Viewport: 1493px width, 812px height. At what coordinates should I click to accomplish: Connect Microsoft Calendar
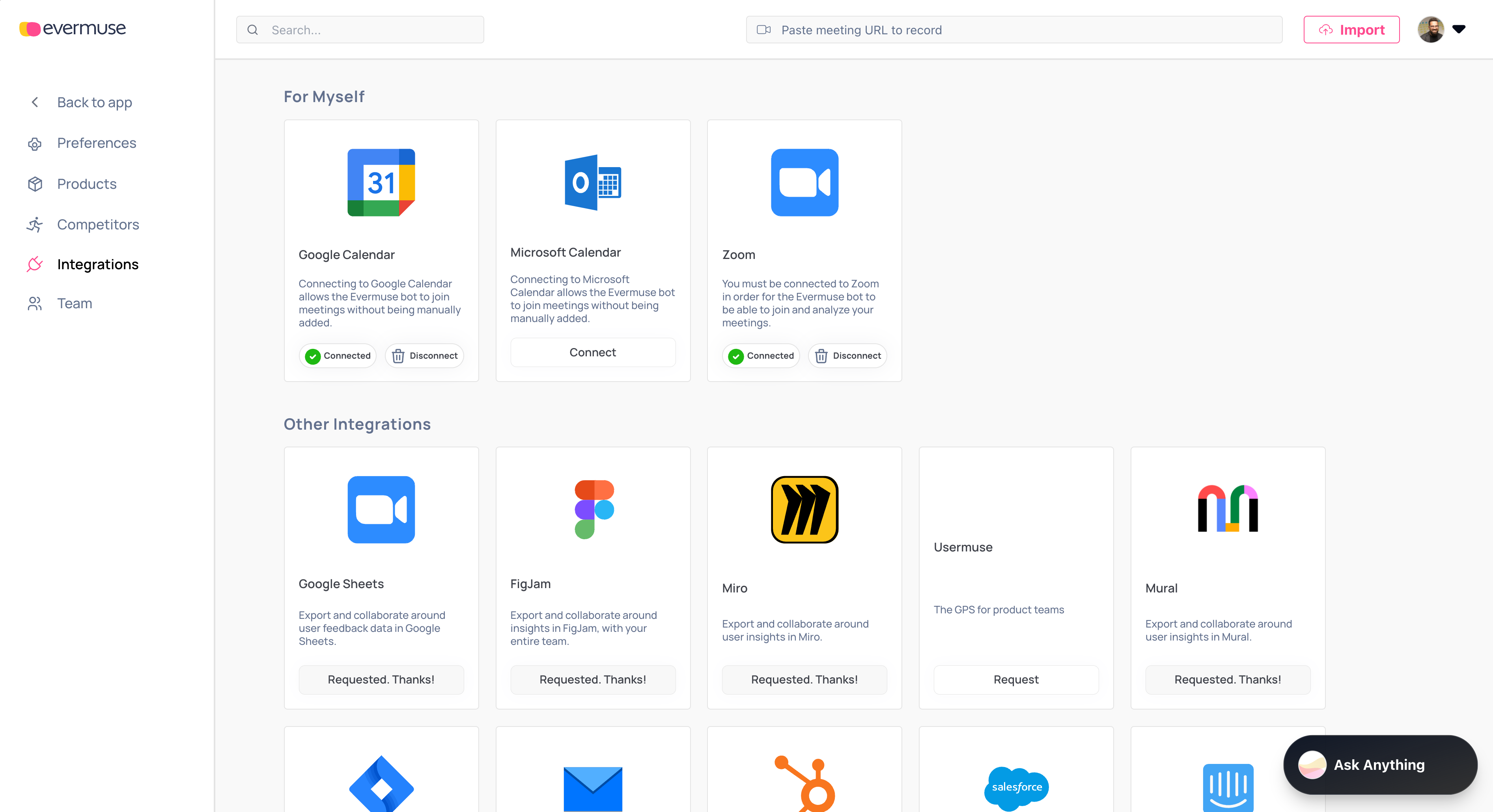pos(592,352)
